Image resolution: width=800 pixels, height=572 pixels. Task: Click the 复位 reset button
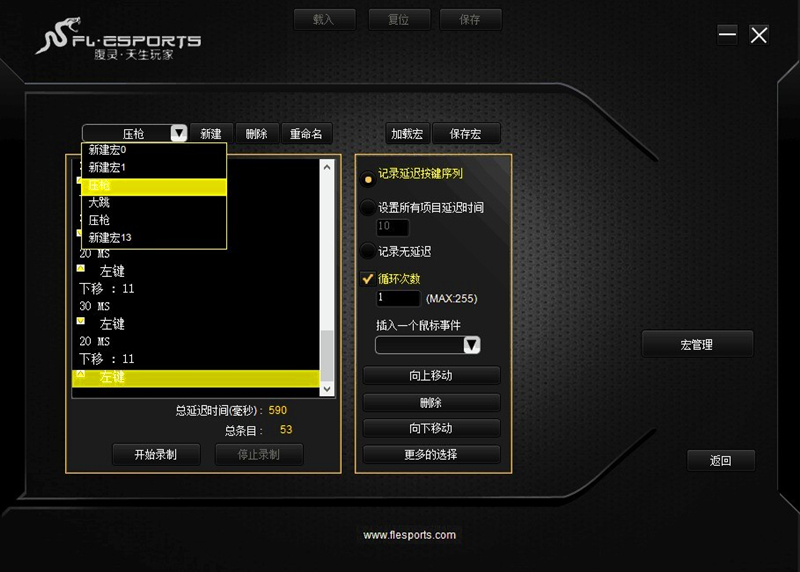(x=399, y=20)
